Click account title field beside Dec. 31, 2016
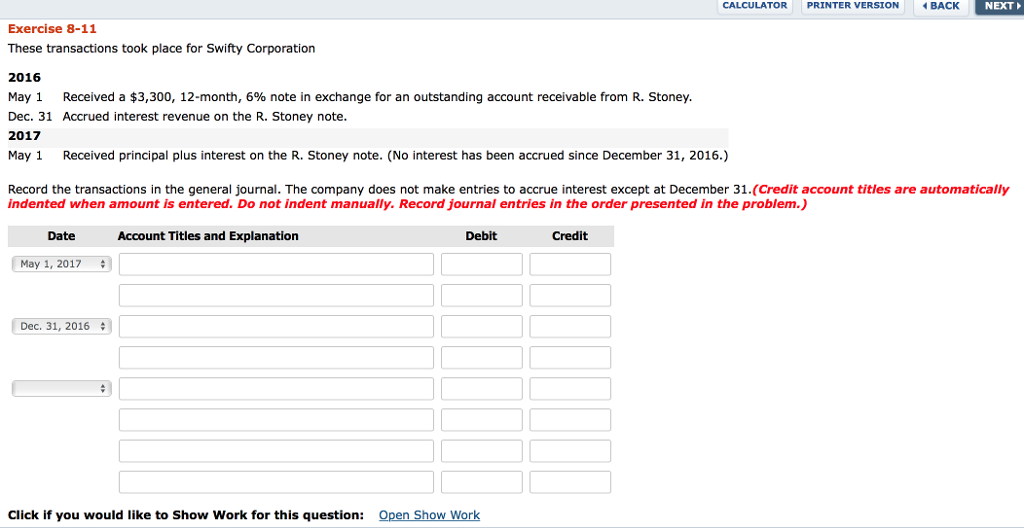 click(x=276, y=326)
